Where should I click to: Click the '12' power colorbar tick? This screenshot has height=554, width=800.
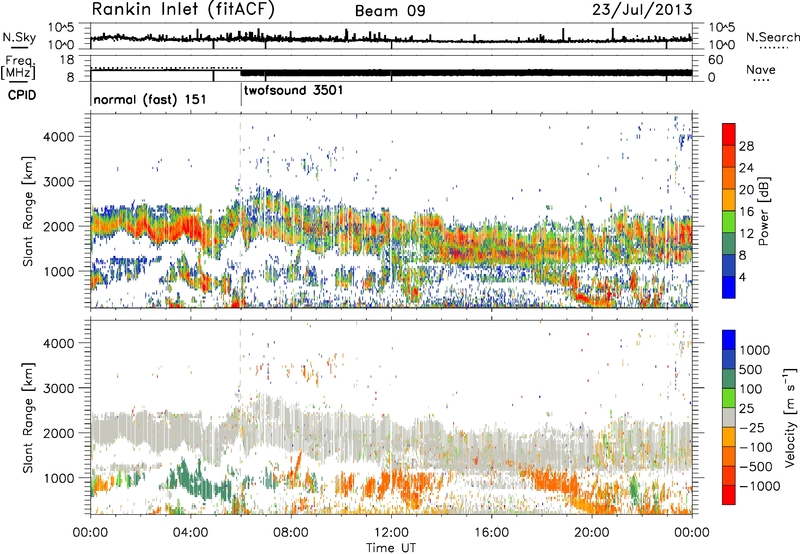click(746, 234)
